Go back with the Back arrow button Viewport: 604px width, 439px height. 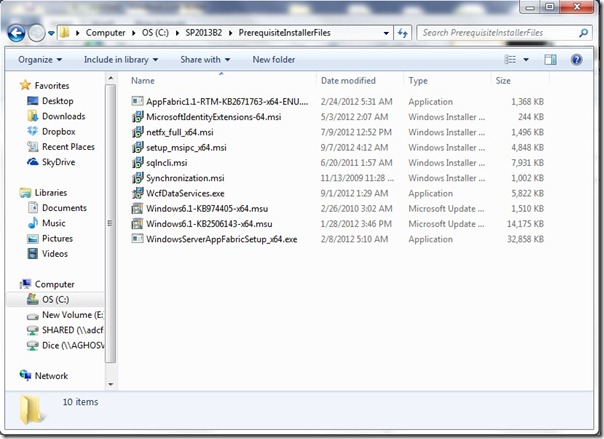[x=16, y=33]
